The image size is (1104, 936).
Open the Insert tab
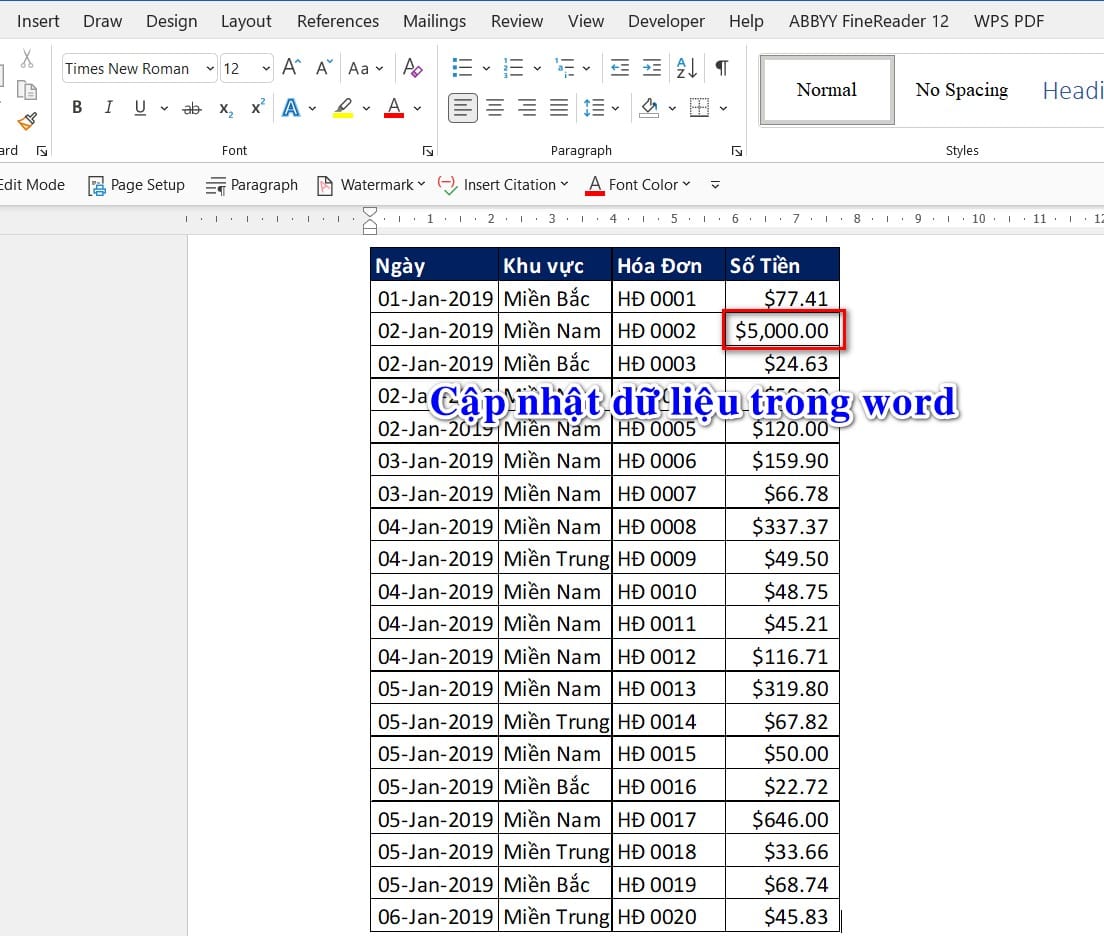tap(38, 21)
